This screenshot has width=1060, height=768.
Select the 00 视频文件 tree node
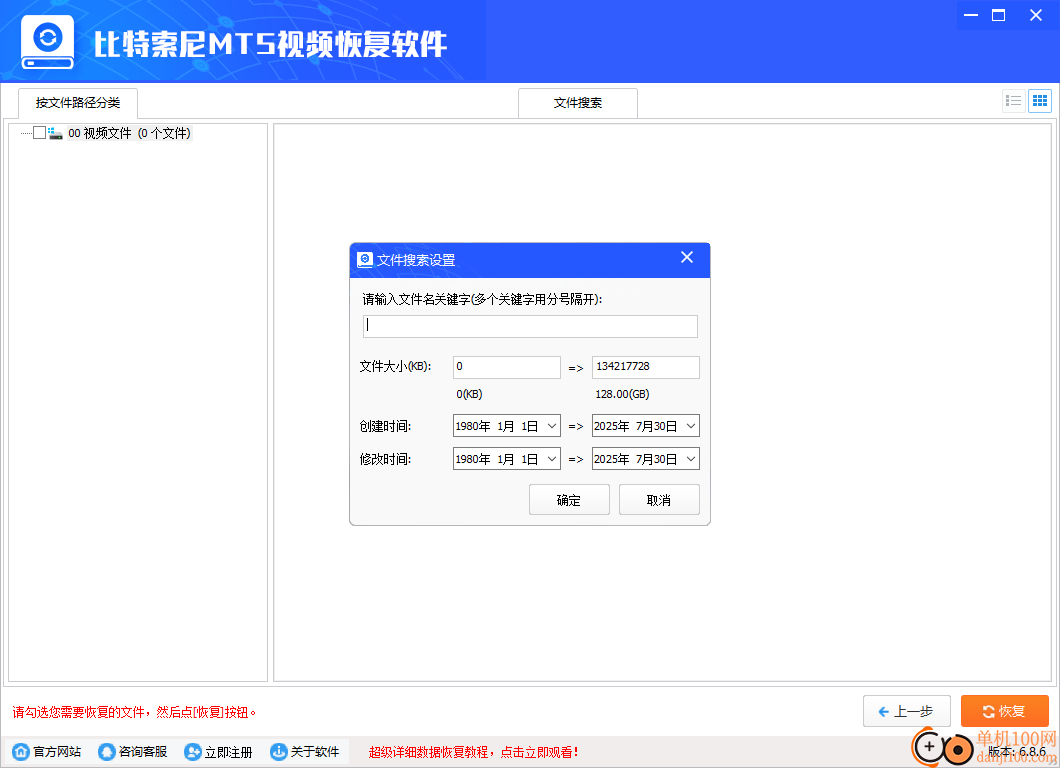[x=129, y=133]
